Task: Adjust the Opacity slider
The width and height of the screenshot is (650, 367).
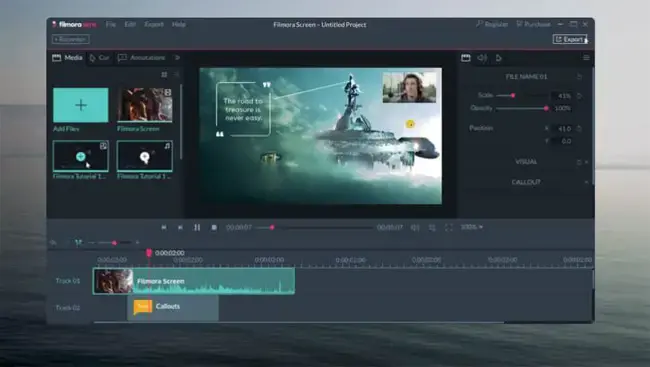Action: [x=522, y=108]
